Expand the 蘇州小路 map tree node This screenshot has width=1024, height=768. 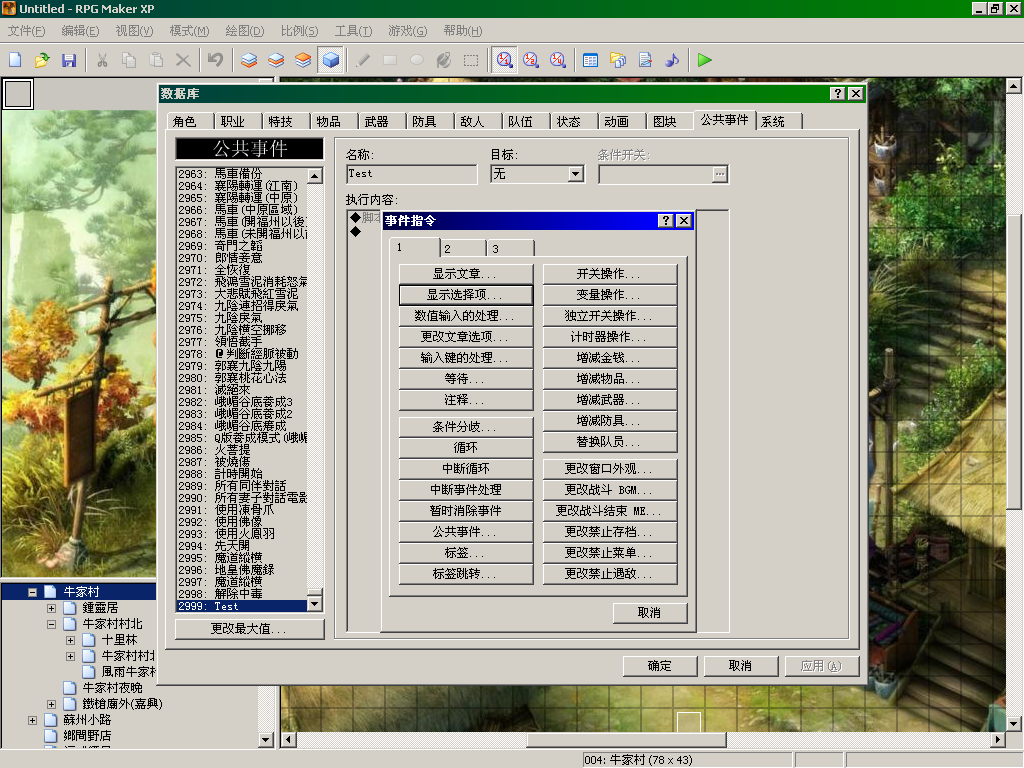click(32, 720)
